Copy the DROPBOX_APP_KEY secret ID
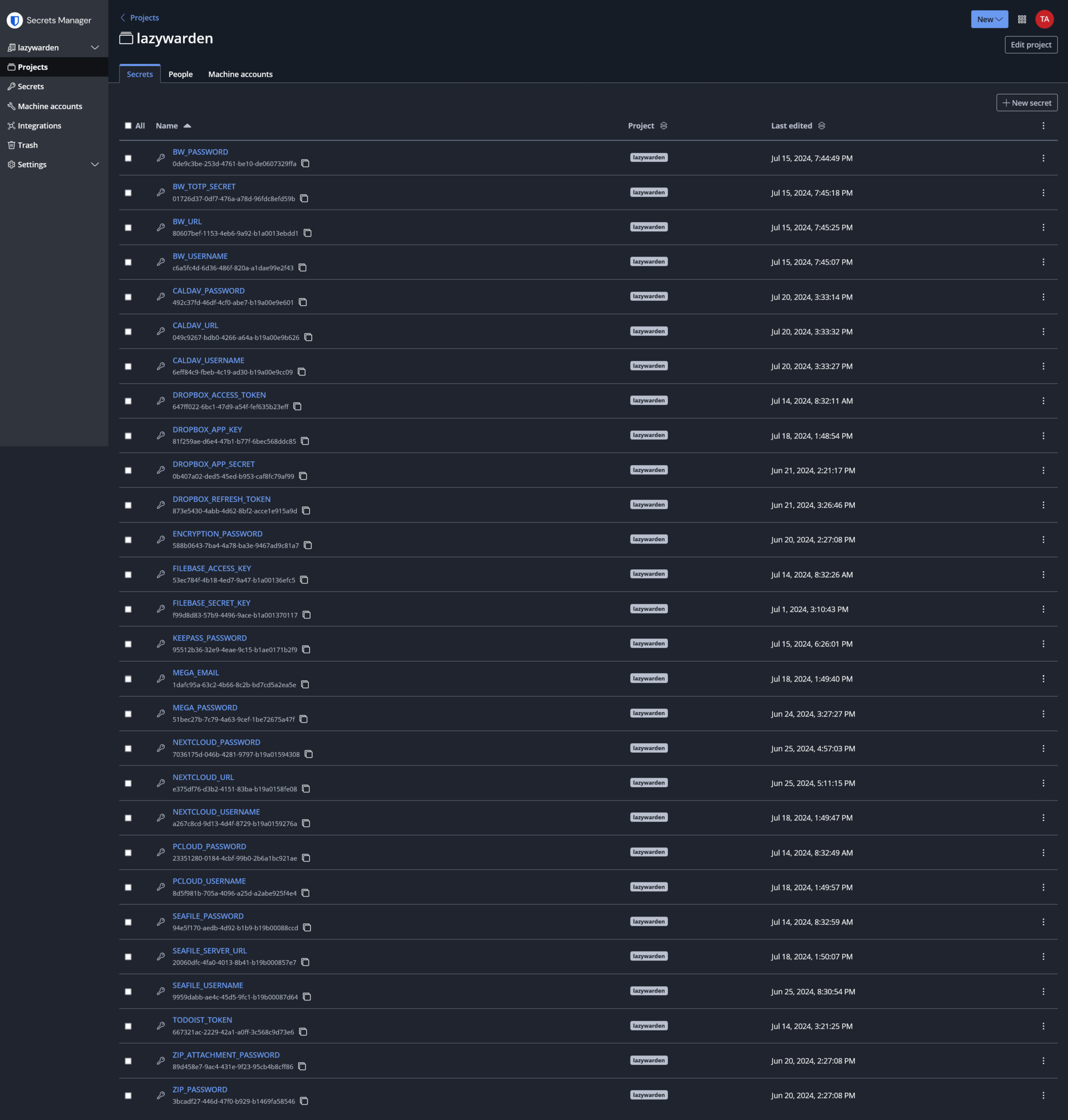The width and height of the screenshot is (1068, 1120). click(x=305, y=441)
